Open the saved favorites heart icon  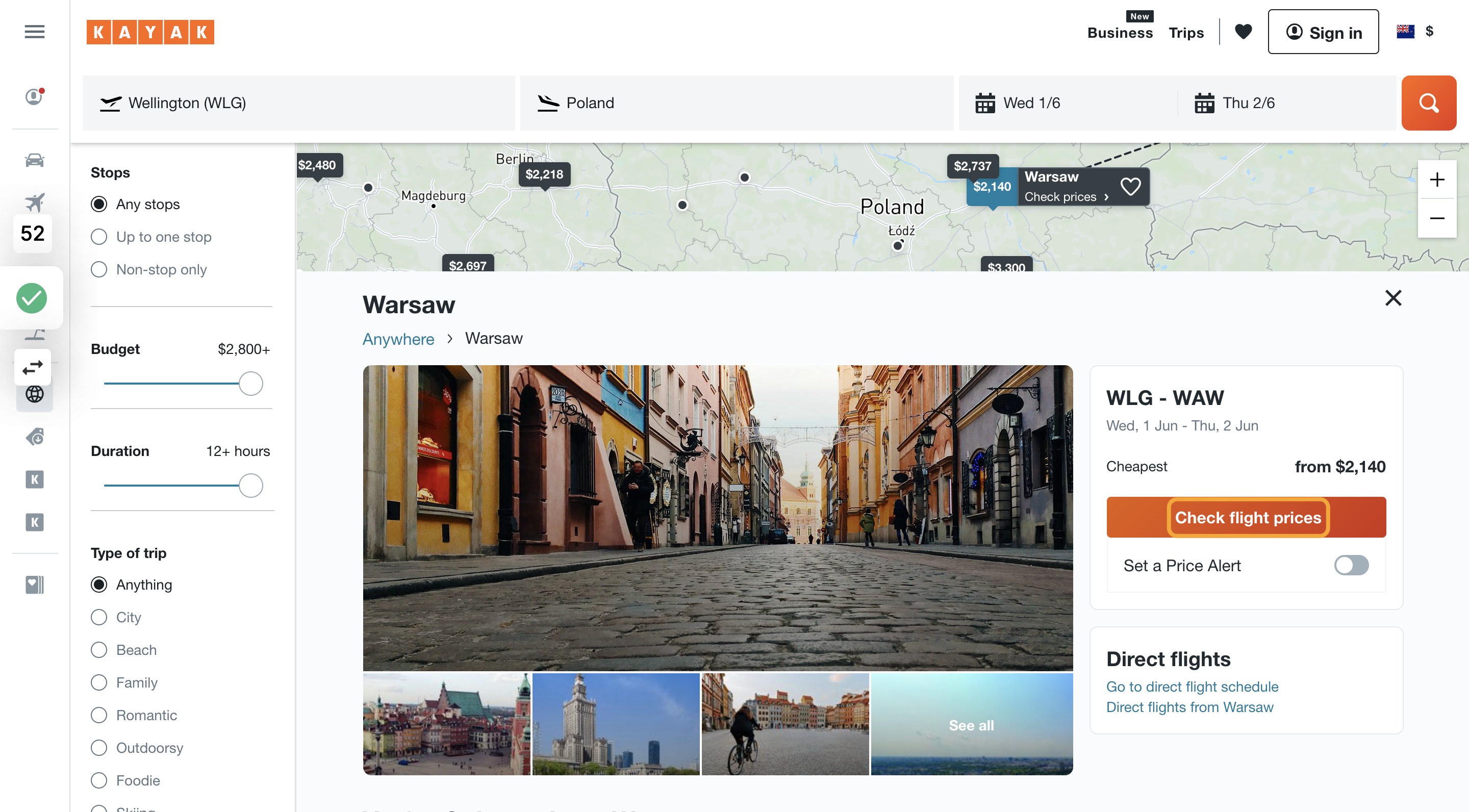pos(1243,31)
